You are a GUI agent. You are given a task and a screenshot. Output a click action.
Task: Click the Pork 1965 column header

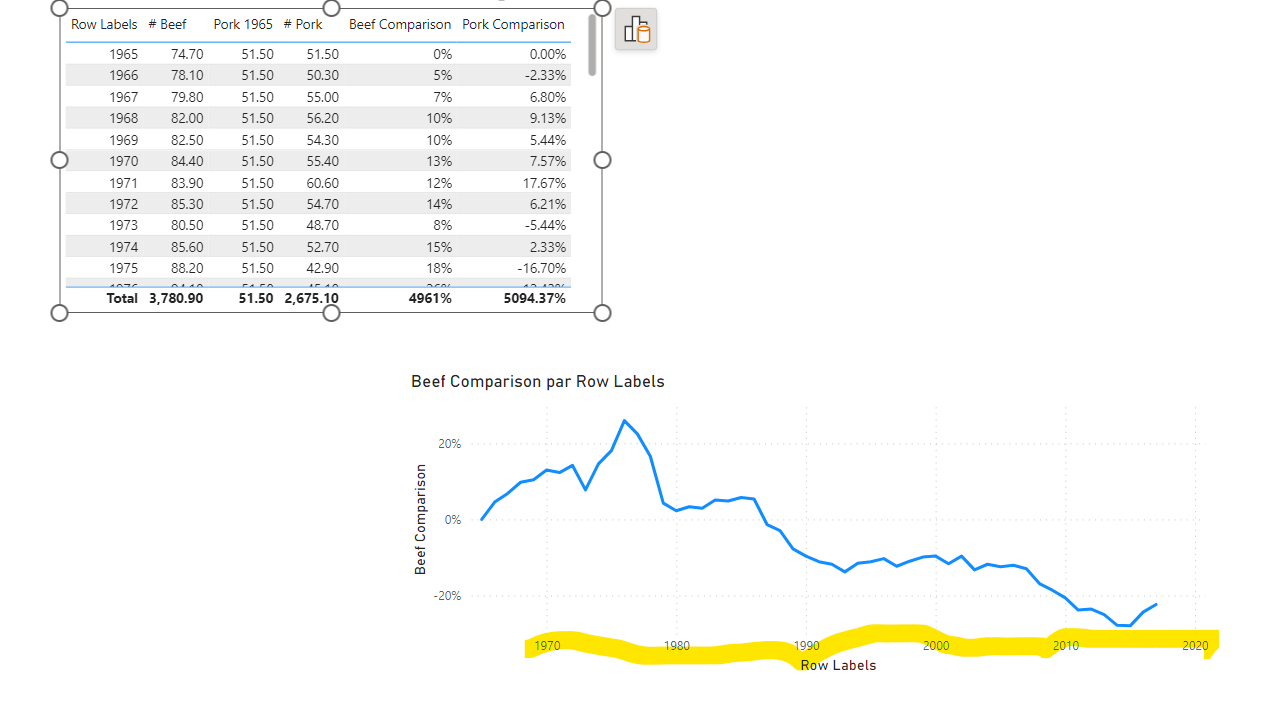pyautogui.click(x=243, y=24)
